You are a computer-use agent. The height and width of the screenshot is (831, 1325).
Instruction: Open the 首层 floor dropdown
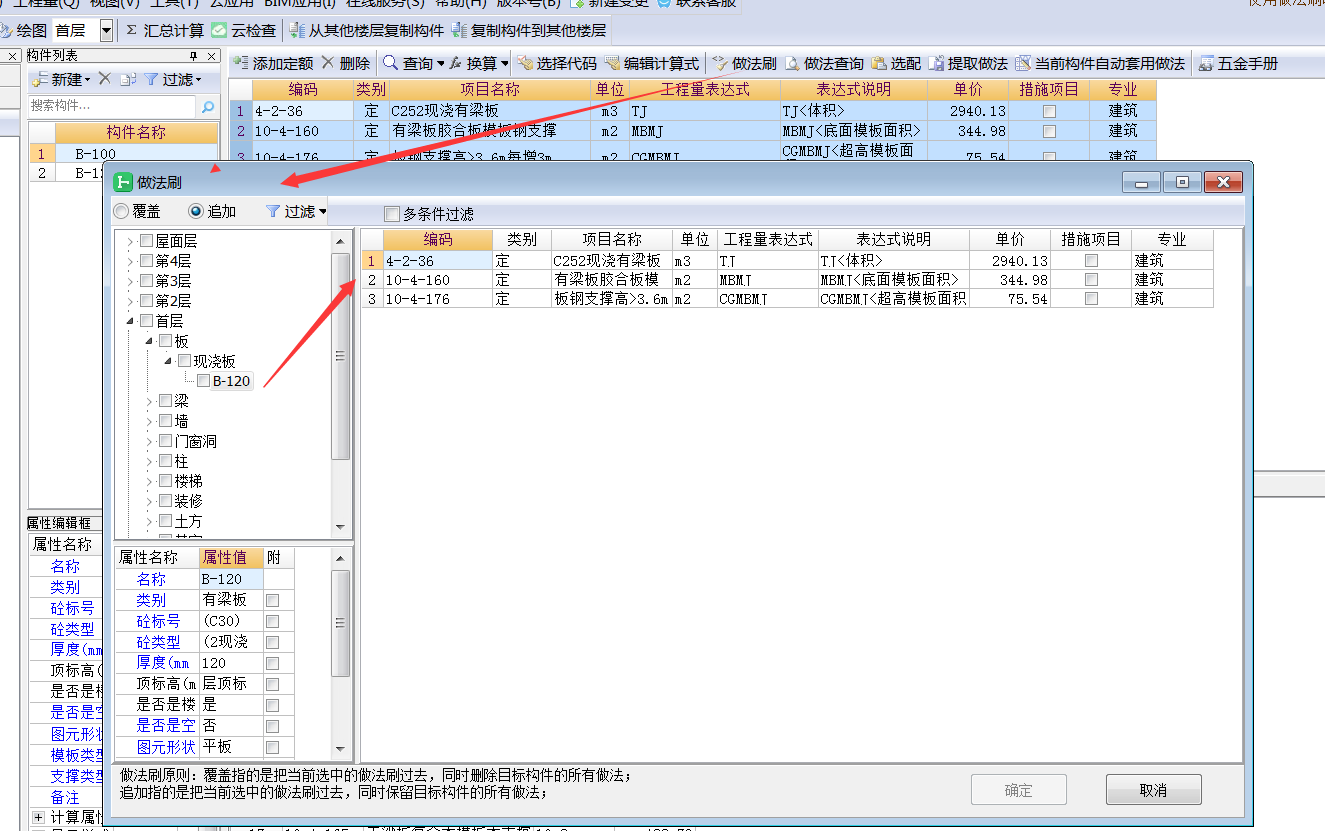tap(106, 31)
